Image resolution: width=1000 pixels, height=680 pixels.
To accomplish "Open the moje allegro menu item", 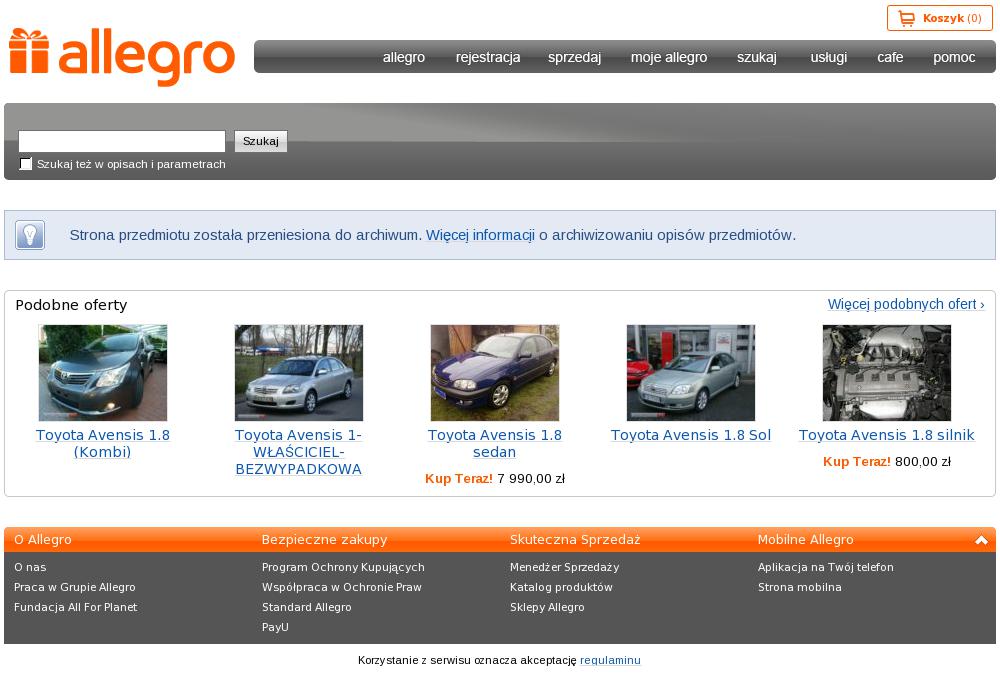I will point(669,57).
